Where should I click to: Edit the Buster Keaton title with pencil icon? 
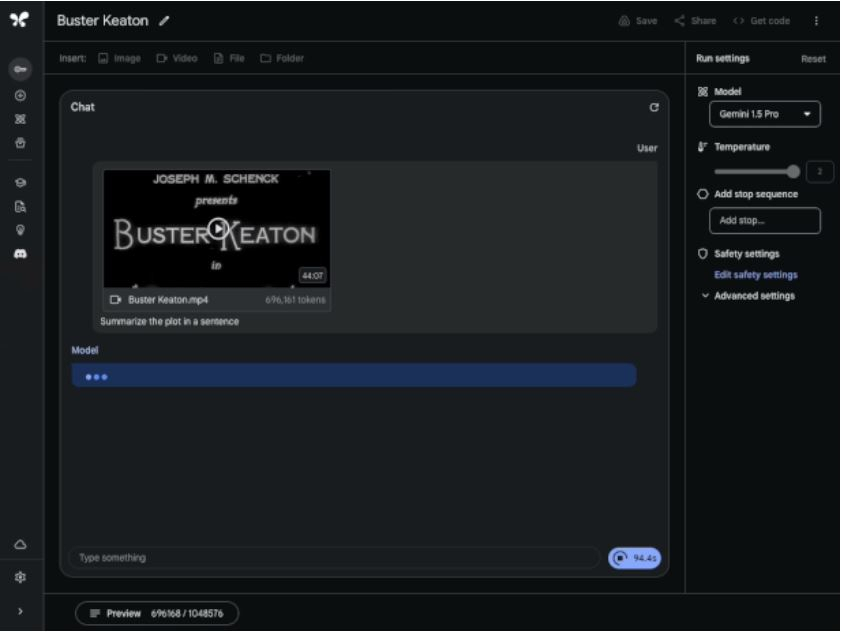164,21
